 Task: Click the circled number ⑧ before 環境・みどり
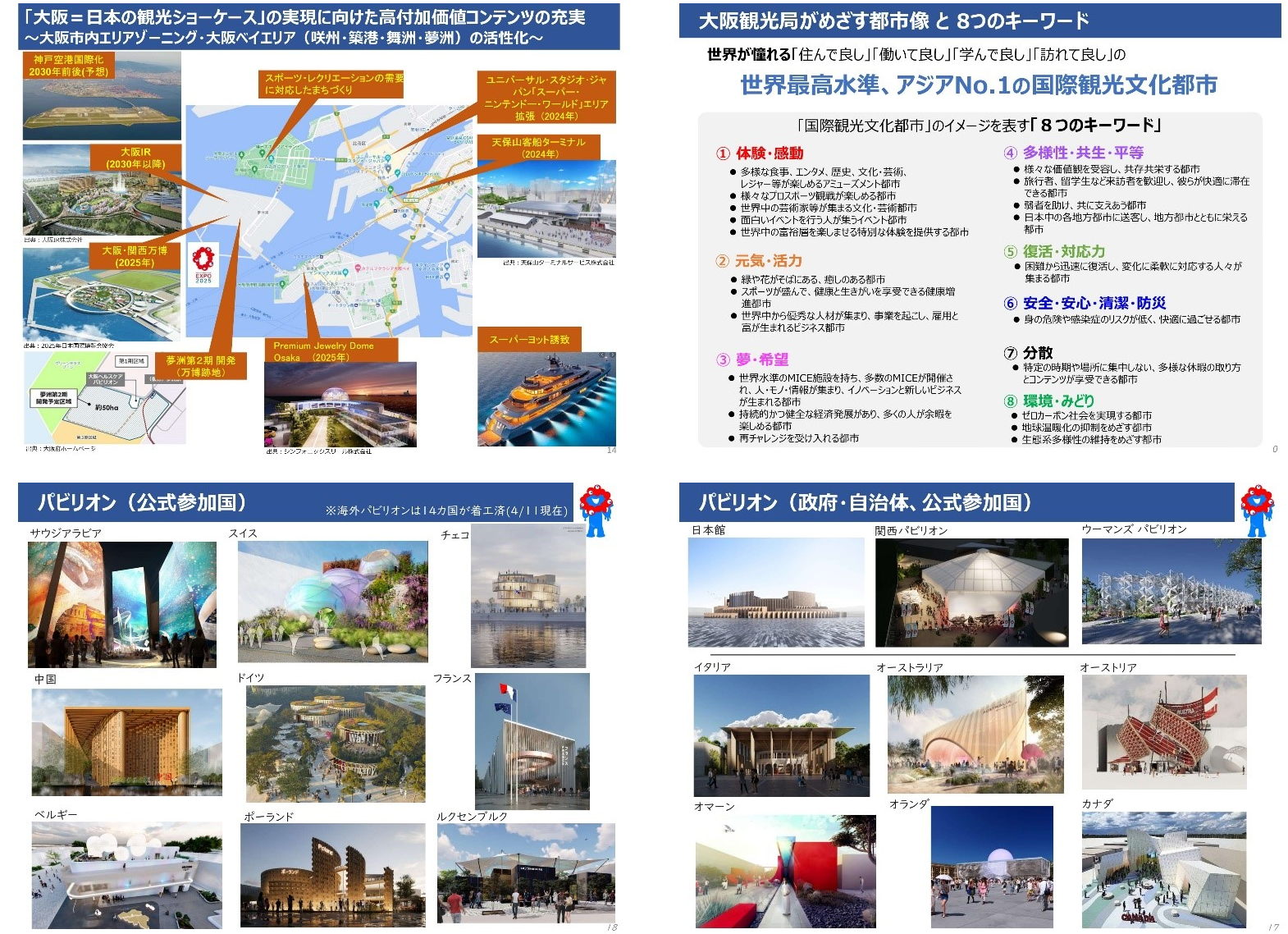click(x=1010, y=401)
